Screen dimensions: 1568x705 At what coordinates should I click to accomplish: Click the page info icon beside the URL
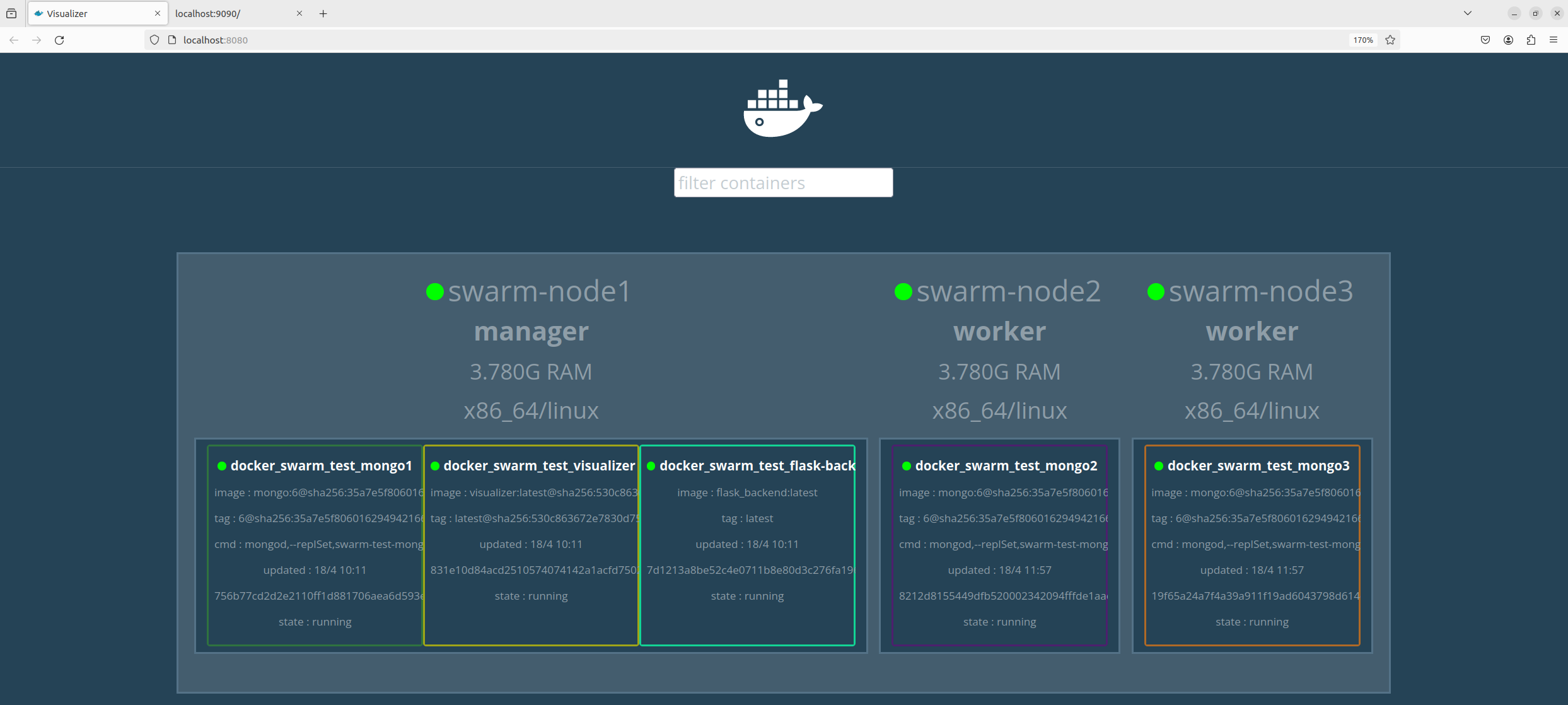(171, 40)
